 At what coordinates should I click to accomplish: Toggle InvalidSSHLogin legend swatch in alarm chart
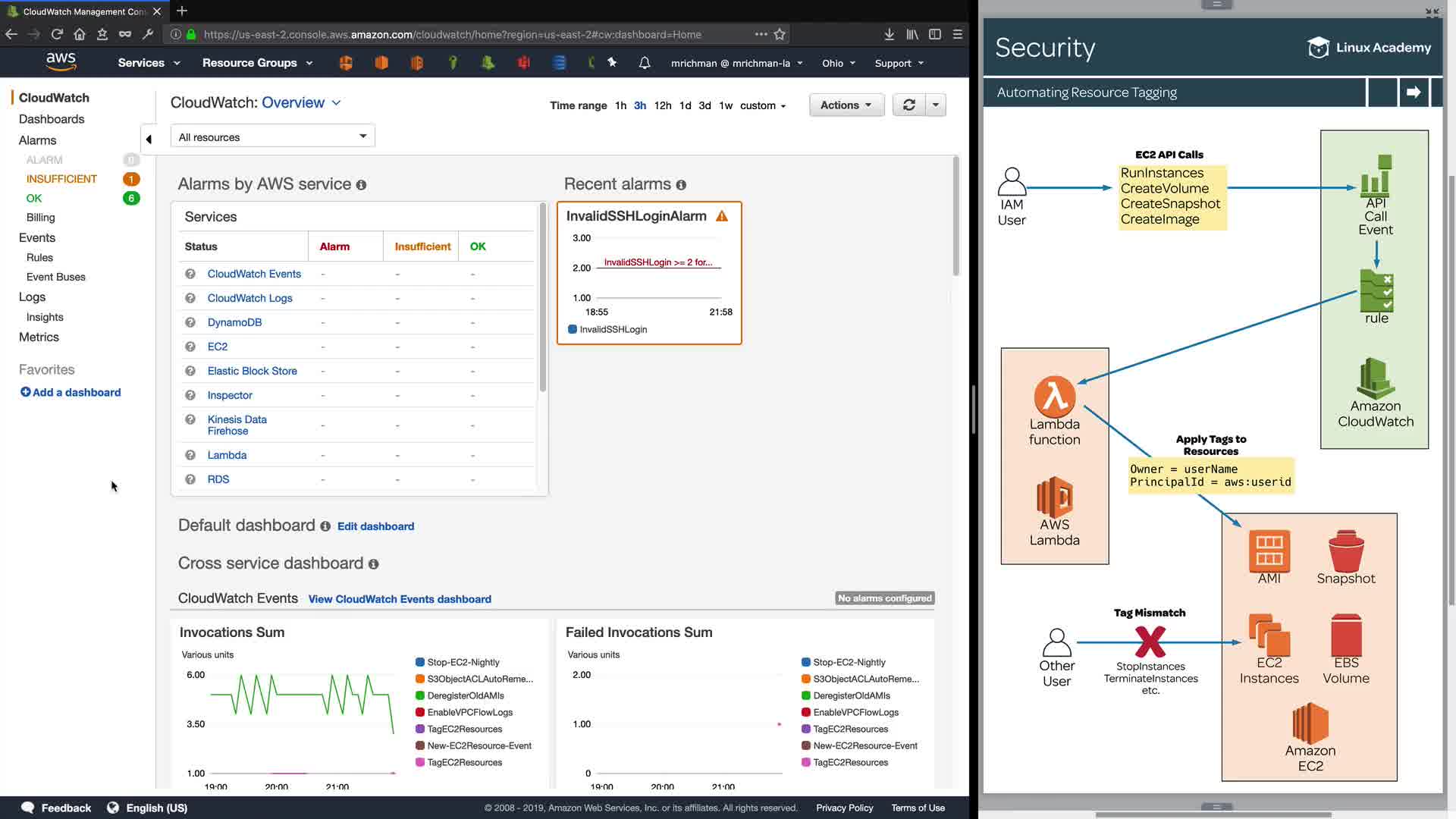573,329
